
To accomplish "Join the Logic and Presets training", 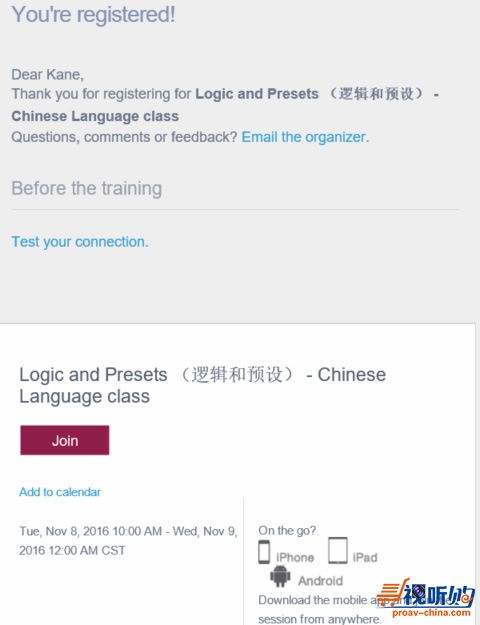I will click(65, 440).
